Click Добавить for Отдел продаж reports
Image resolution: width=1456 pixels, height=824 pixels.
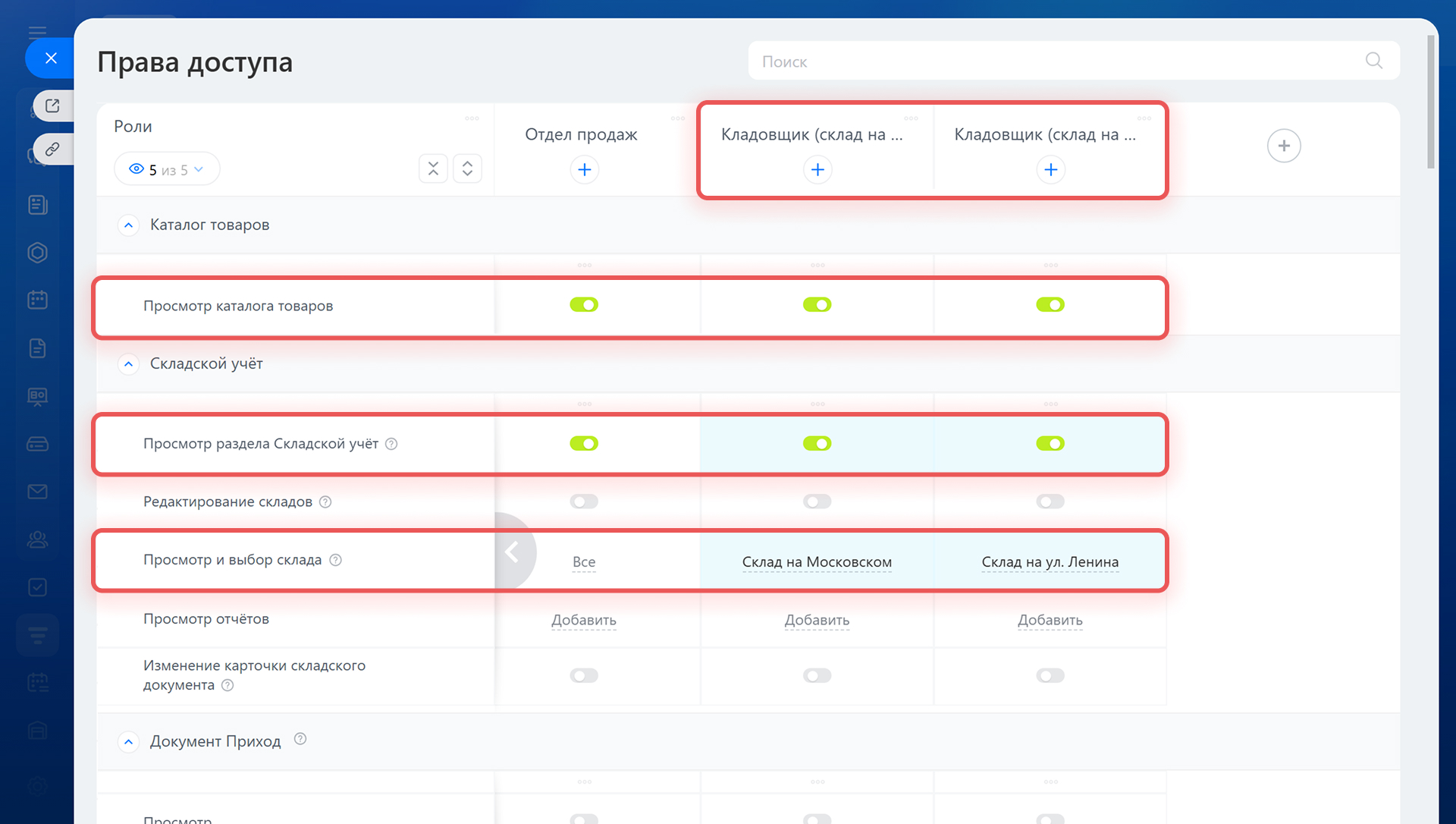coord(584,620)
